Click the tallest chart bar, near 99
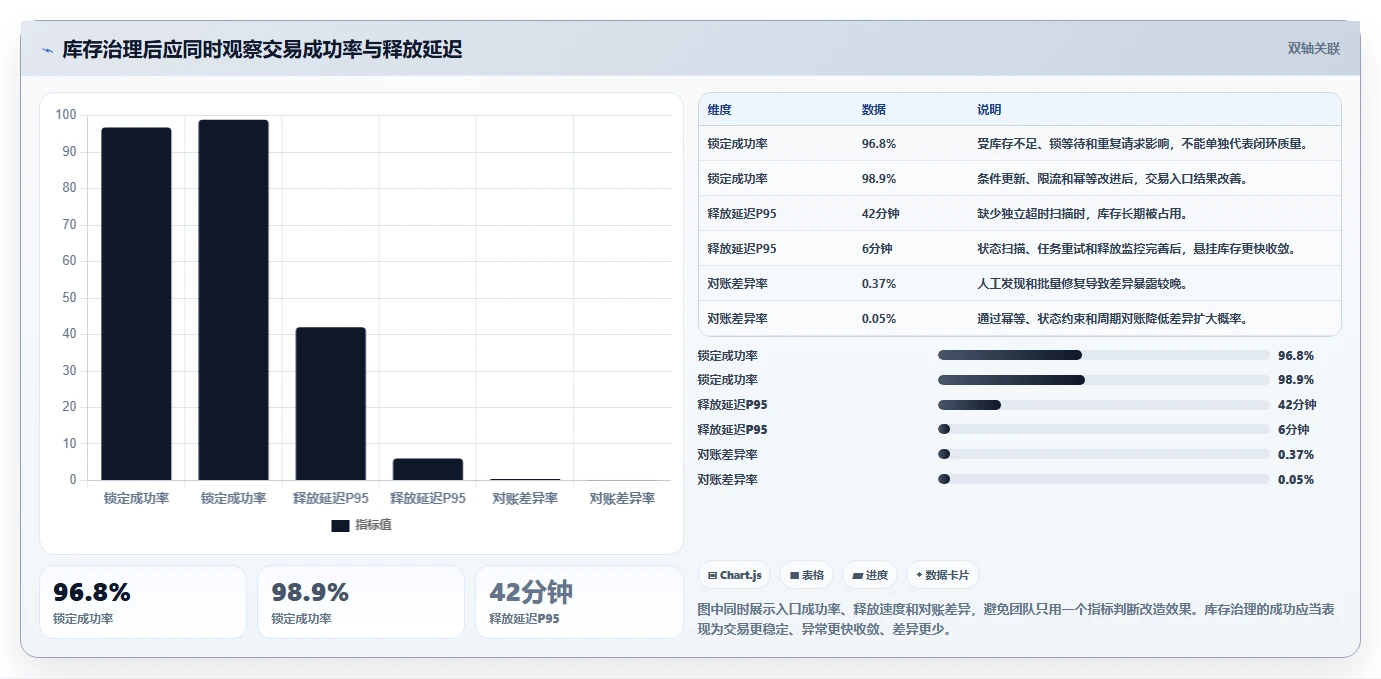Screen dimensions: 1381x679 [x=233, y=300]
